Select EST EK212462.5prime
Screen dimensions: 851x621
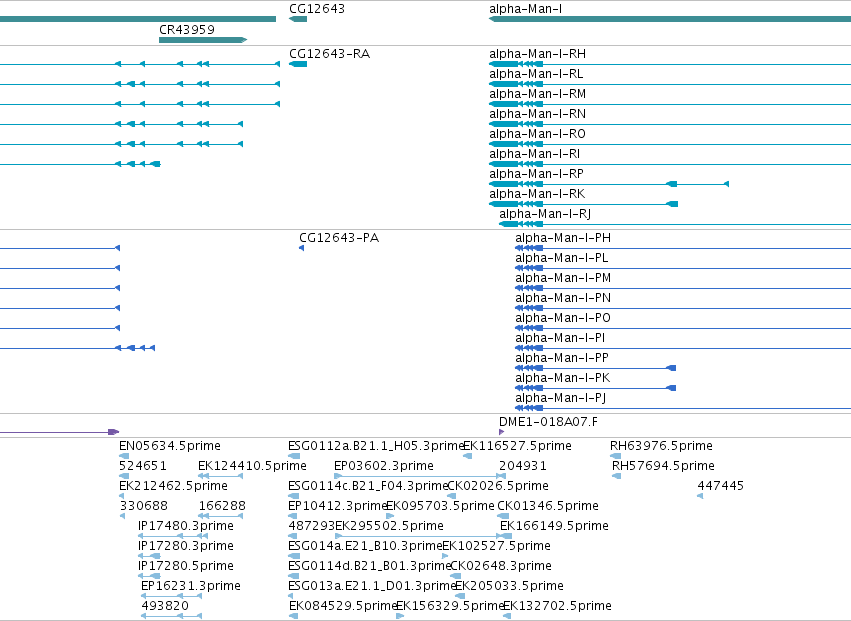point(173,486)
